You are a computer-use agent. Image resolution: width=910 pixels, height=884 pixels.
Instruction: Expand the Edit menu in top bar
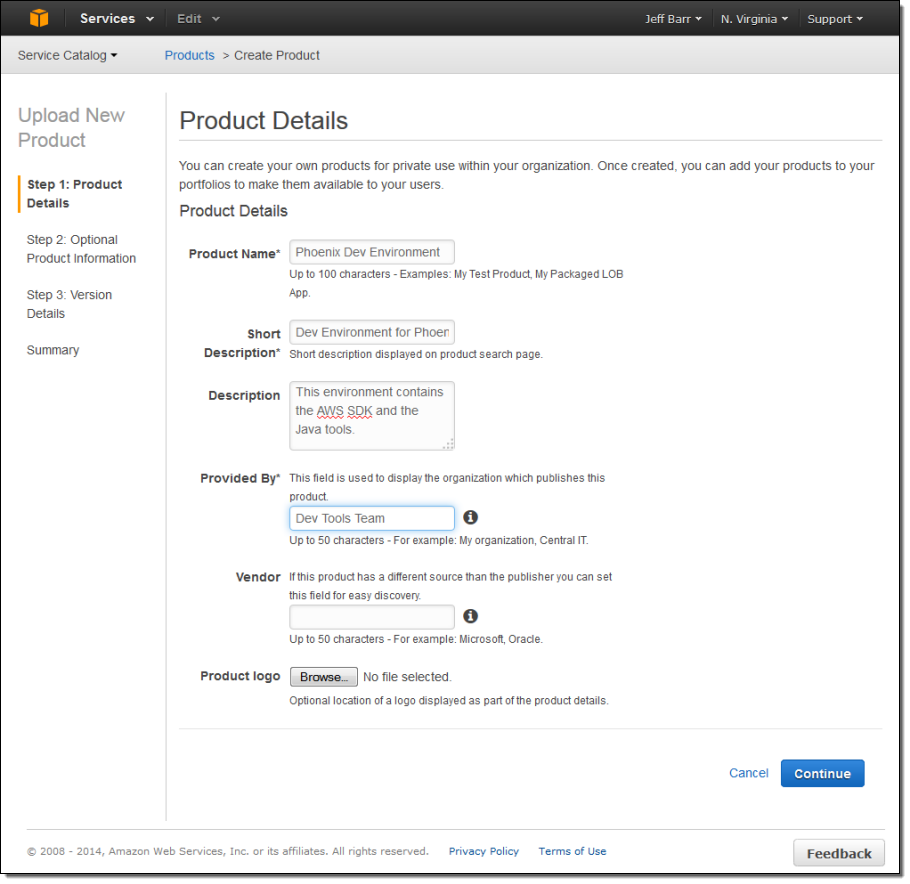[x=198, y=19]
